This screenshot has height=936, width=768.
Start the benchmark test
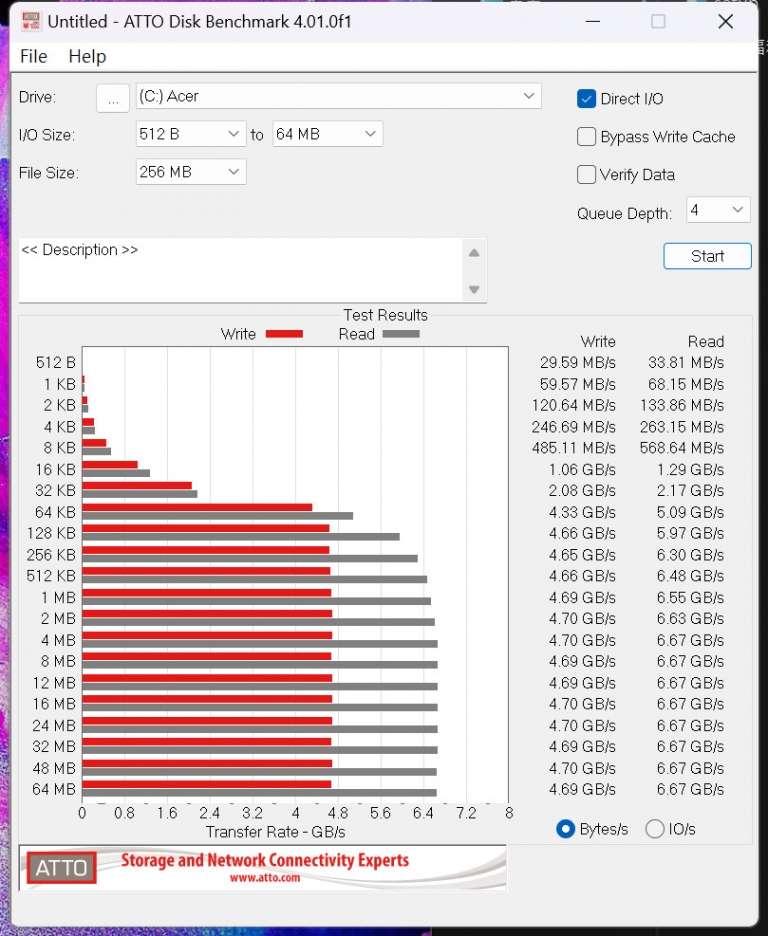(707, 256)
